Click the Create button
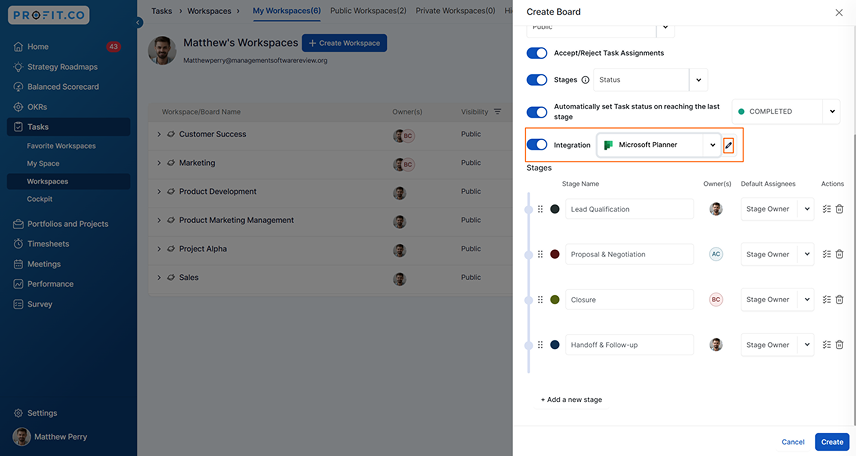Screen dimensions: 856x456 click(832, 442)
